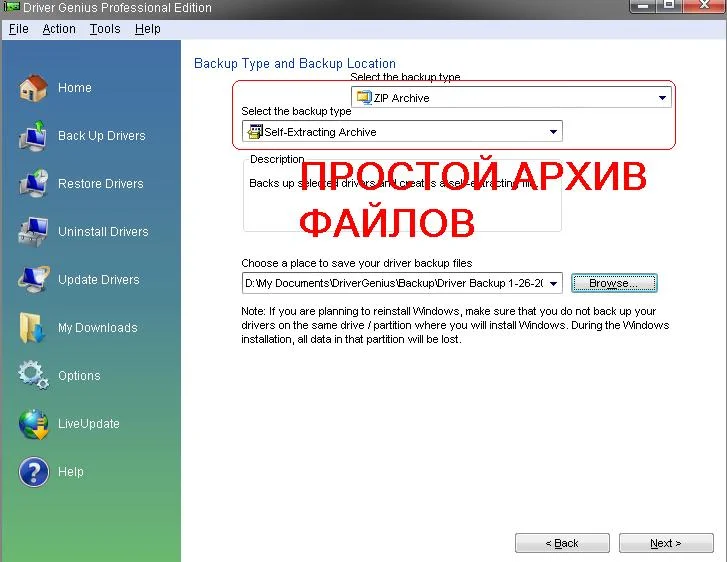
Task: Expand the Self-Extracting Archive dropdown arrow
Action: pos(553,132)
